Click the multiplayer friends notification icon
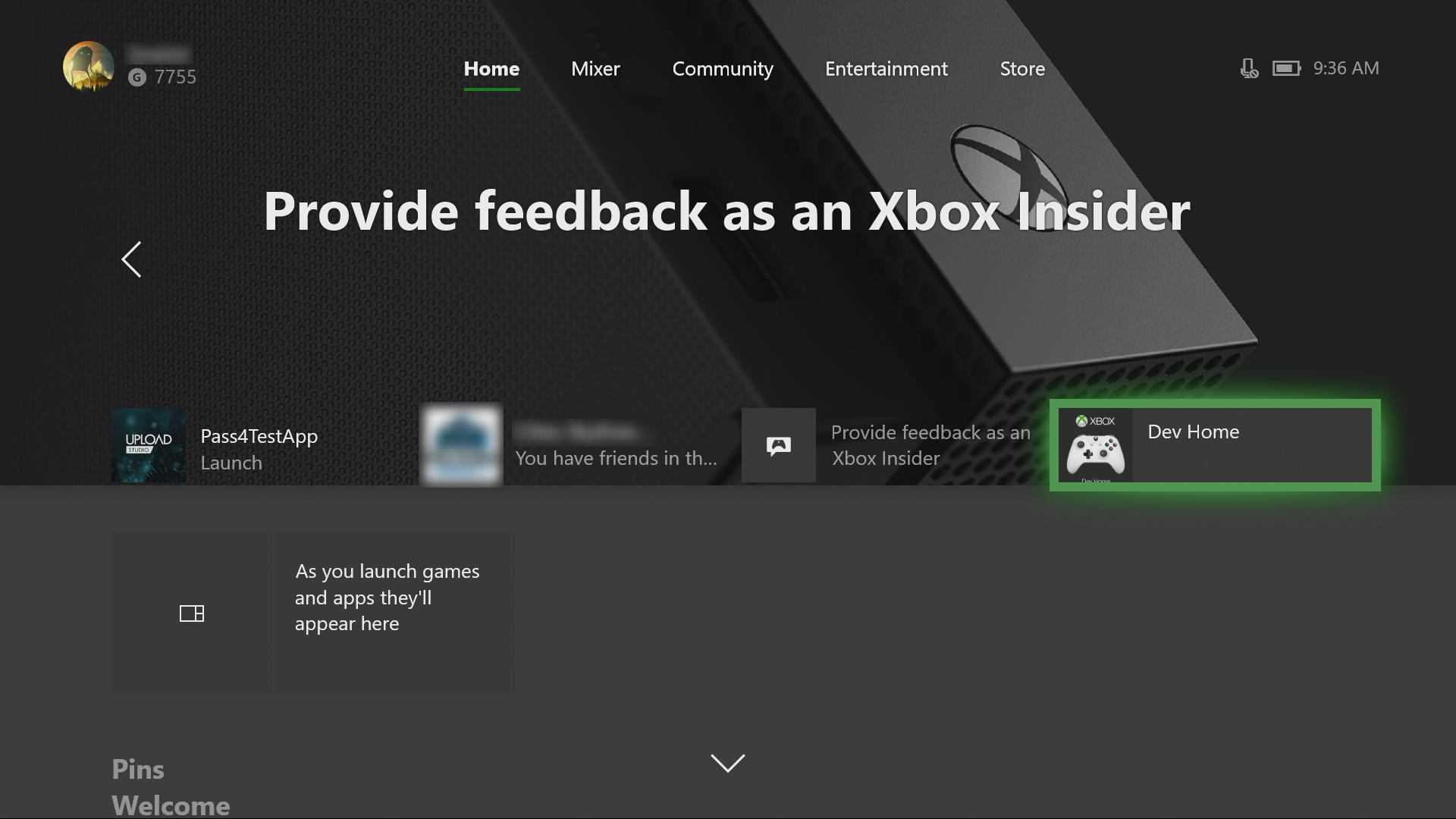The height and width of the screenshot is (819, 1456). 778,445
